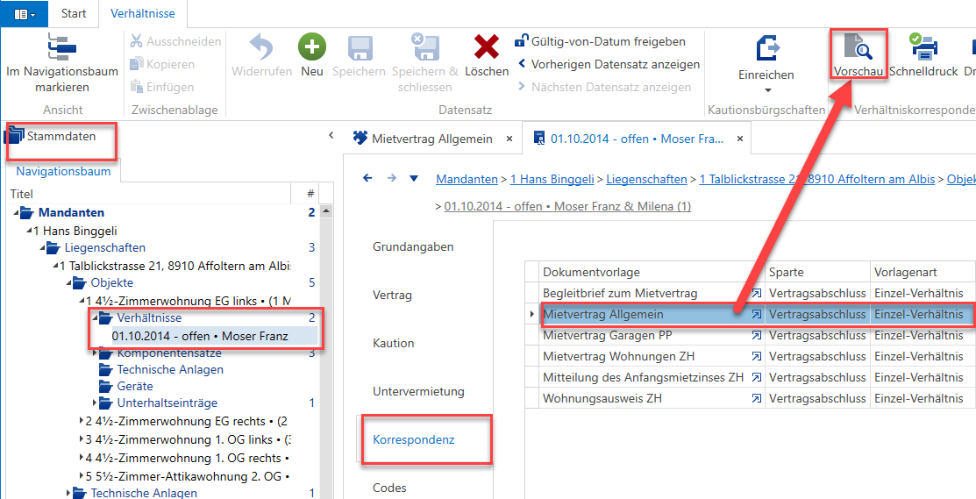Navigate forward with the right arrow

pyautogui.click(x=392, y=179)
